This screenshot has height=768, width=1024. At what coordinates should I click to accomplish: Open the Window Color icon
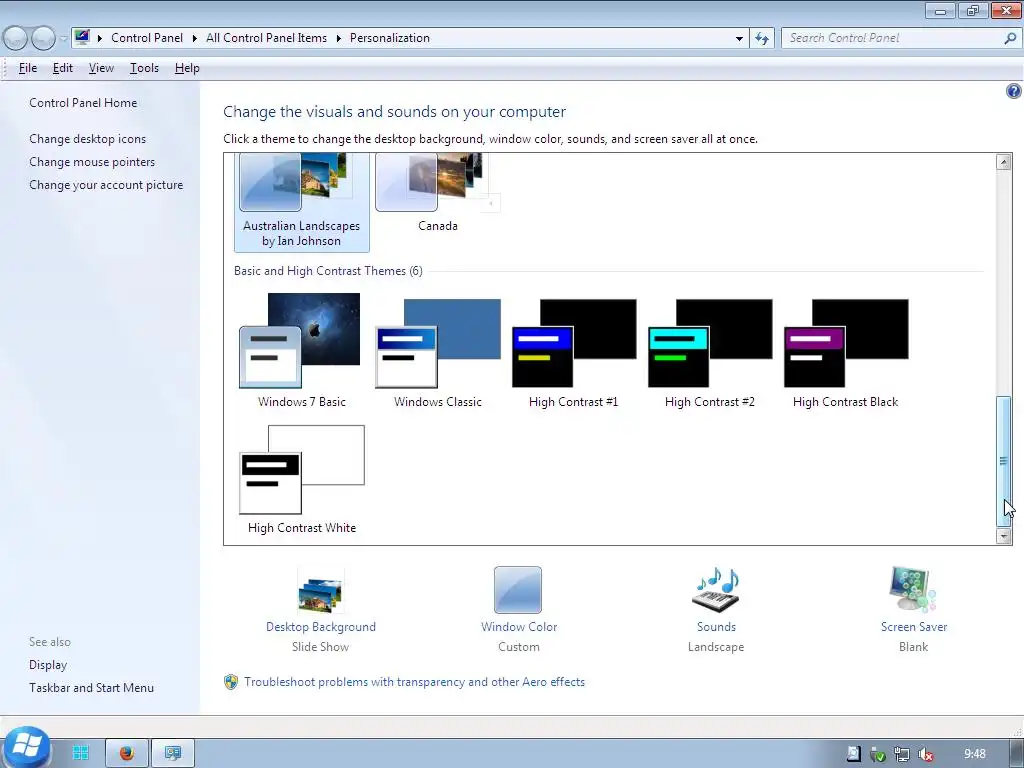tap(518, 590)
